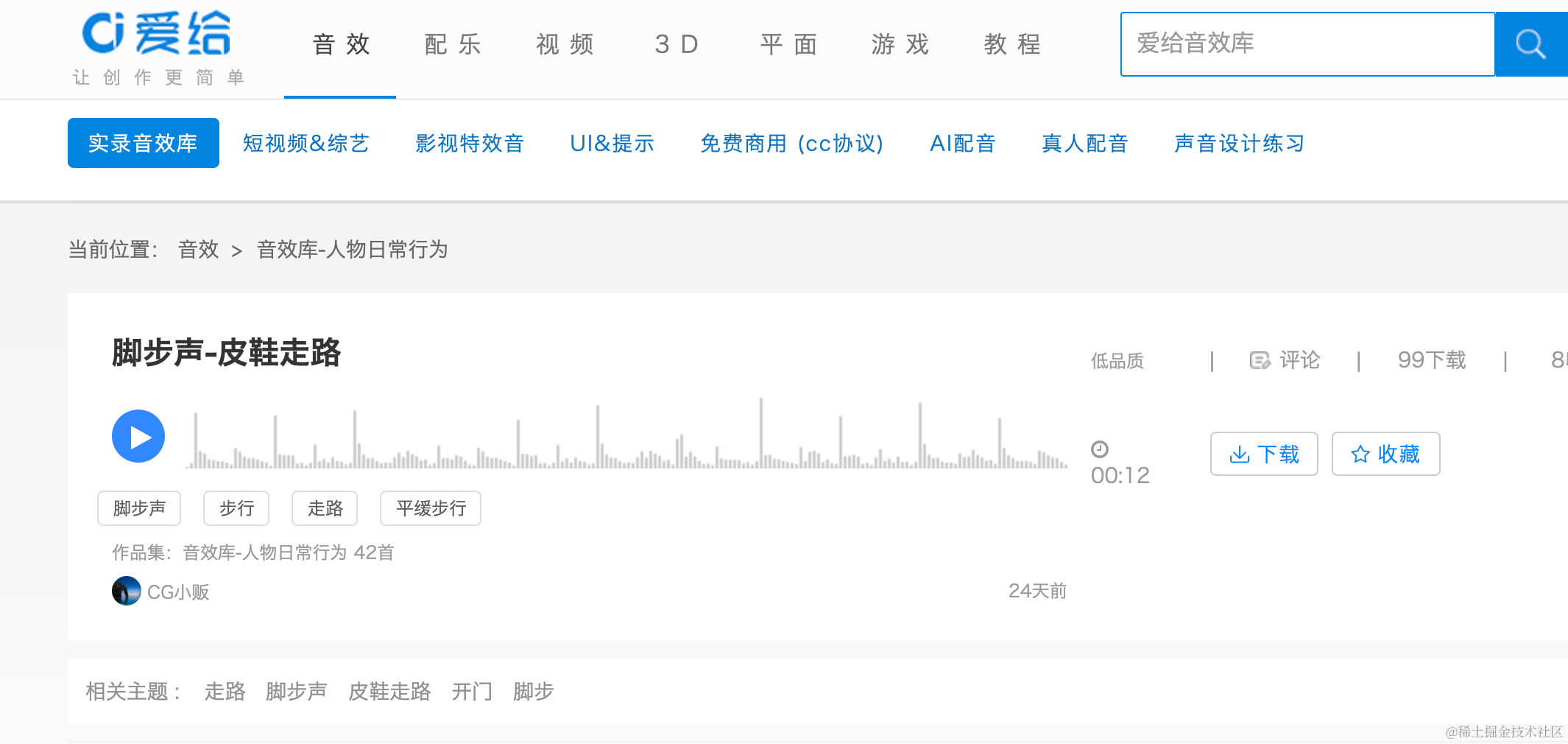Screen dimensions: 1568x744
Task: Play the 脚步声-皮鞋走路 audio clip
Action: tap(138, 436)
